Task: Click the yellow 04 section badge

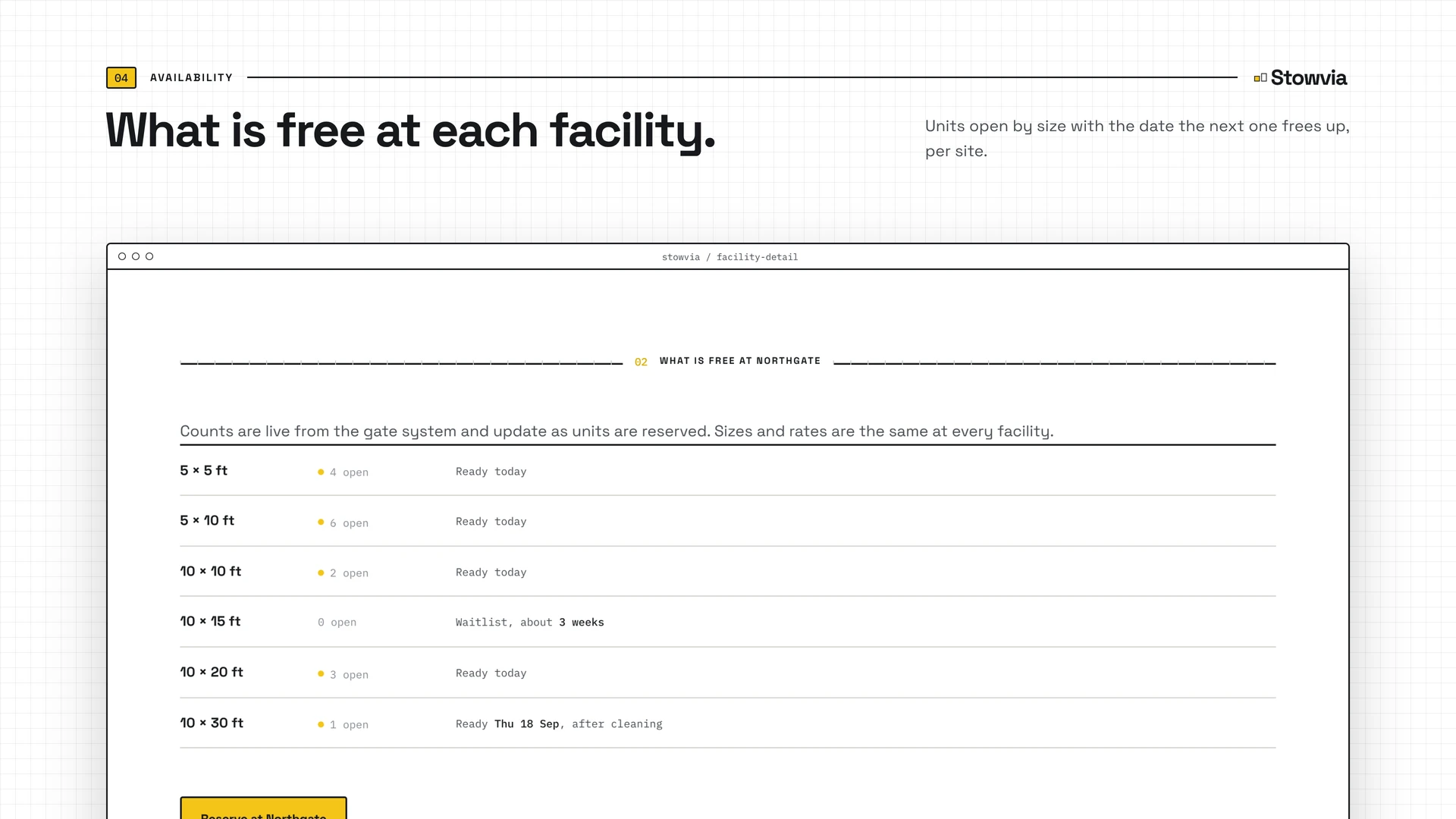Action: tap(121, 77)
